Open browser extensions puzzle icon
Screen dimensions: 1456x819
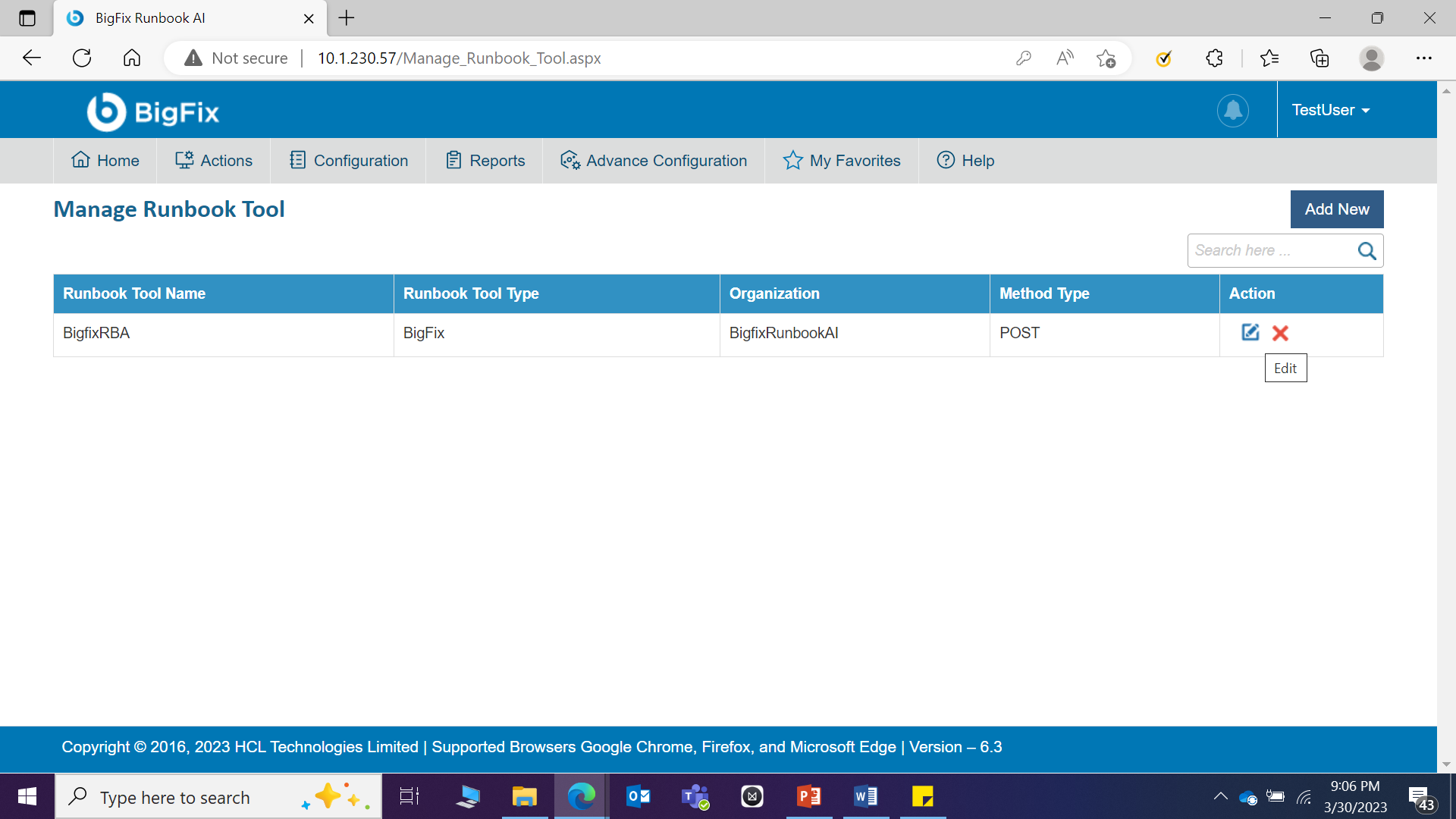click(x=1214, y=58)
